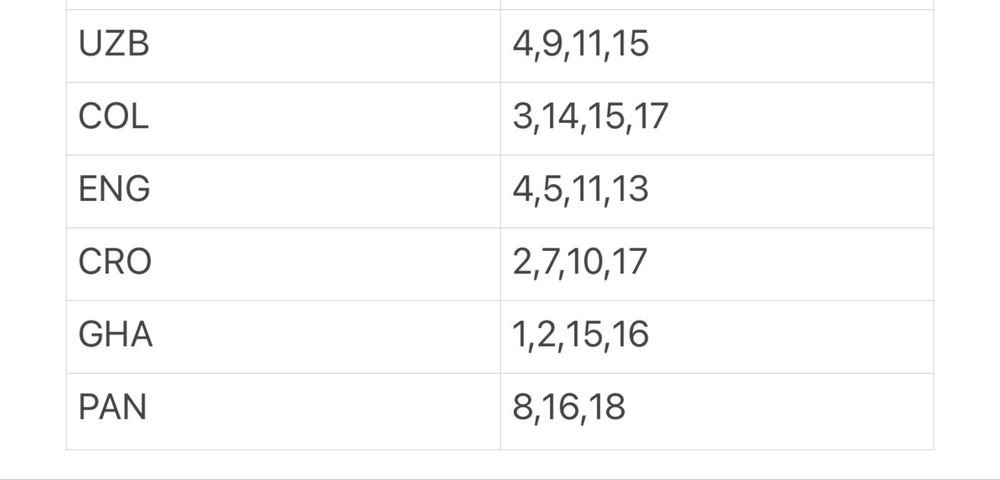Click blank space right of 8,16,18

(x=779, y=411)
